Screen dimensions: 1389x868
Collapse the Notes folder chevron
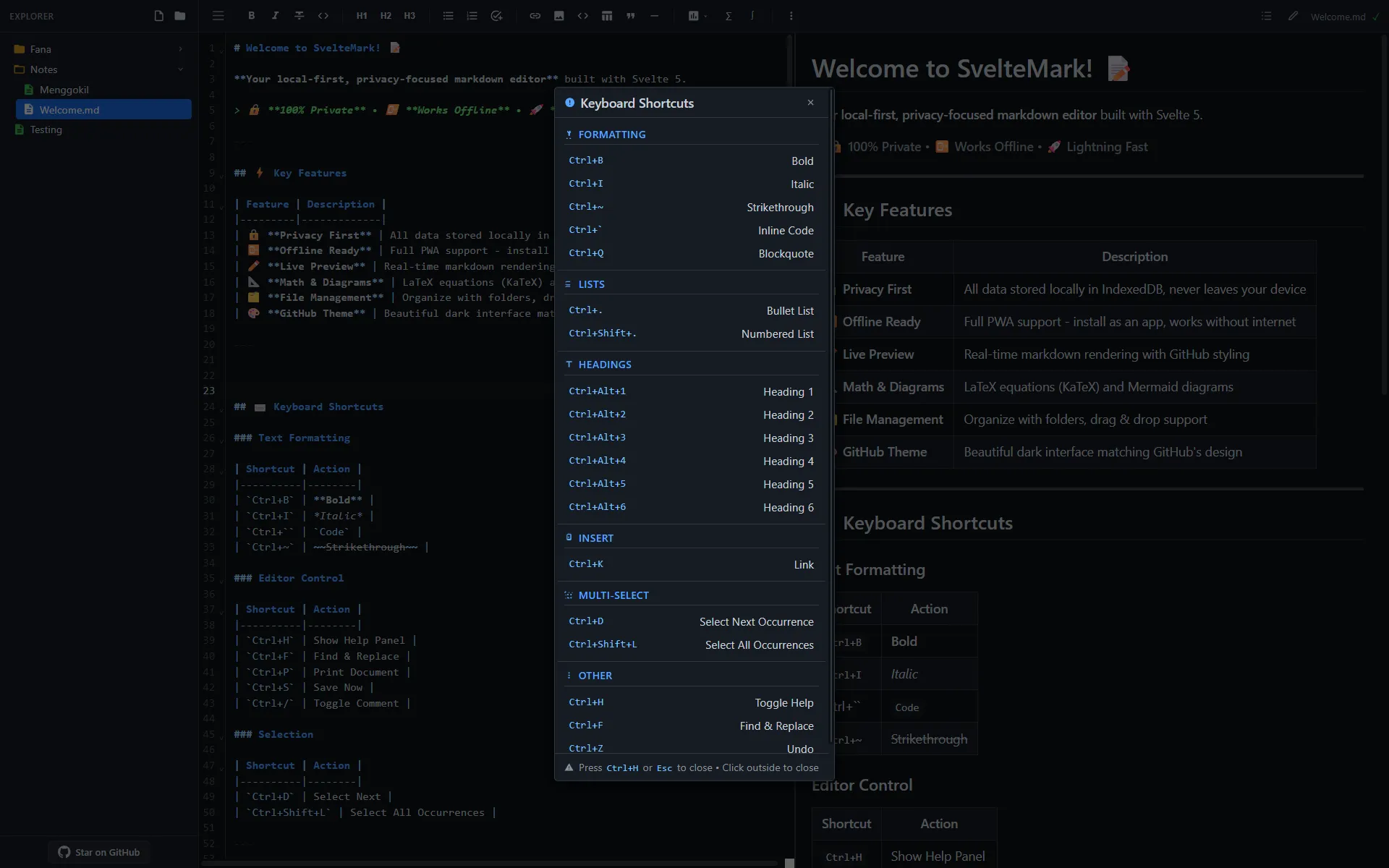click(180, 69)
